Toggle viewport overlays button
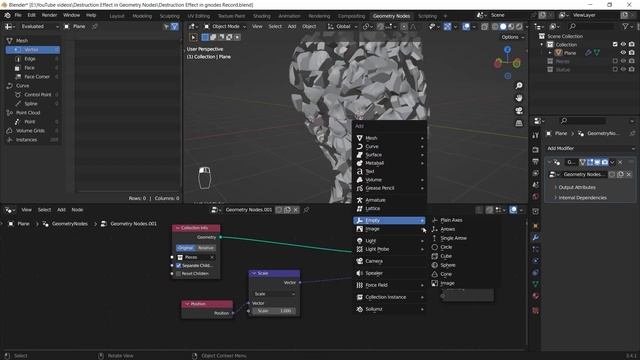 pyautogui.click(x=466, y=27)
